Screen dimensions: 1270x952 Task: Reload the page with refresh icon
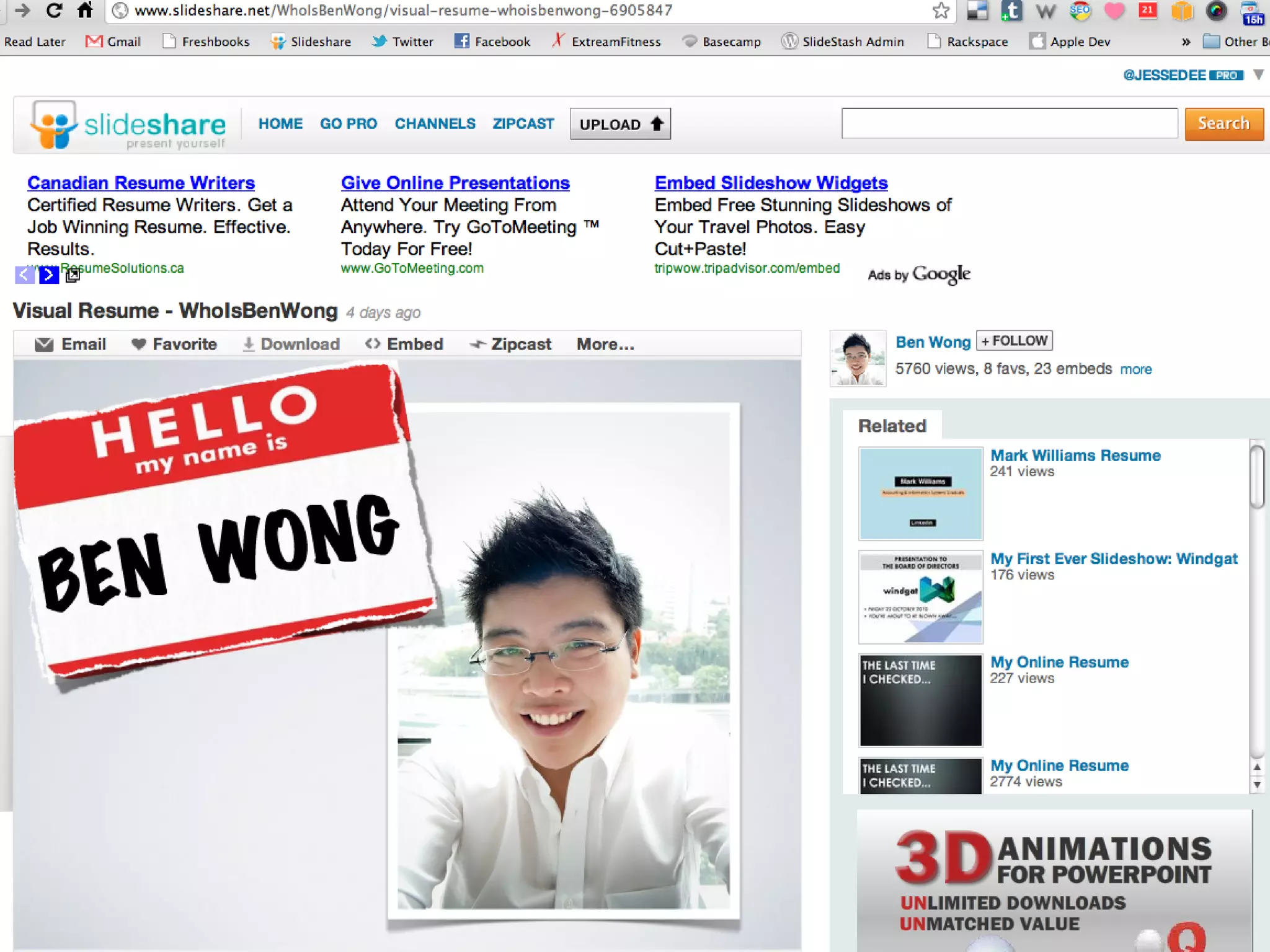click(55, 11)
